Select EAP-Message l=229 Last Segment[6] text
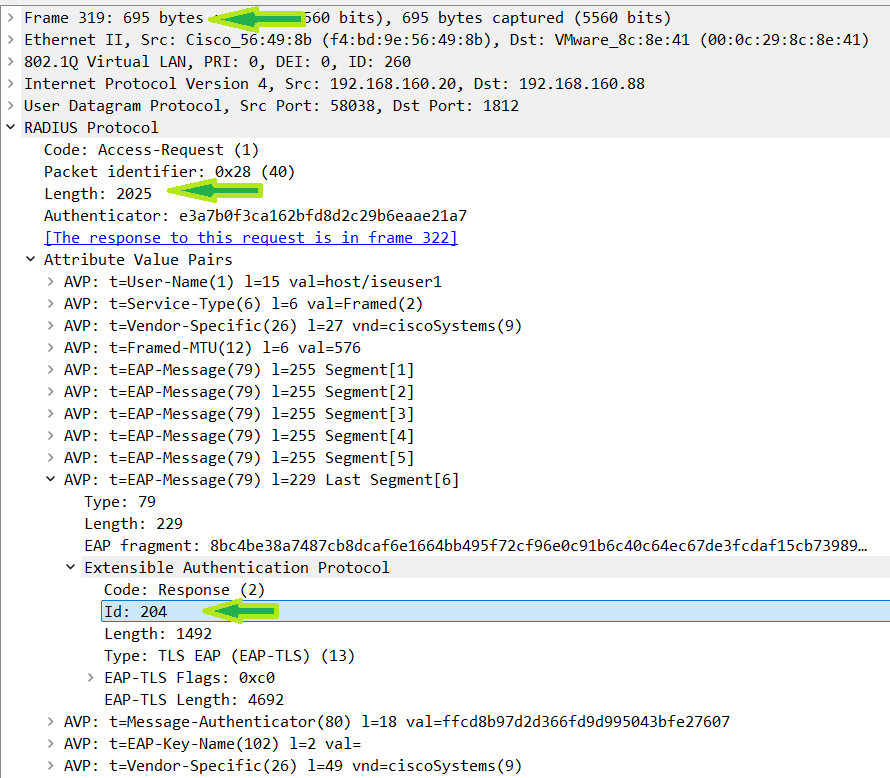The height and width of the screenshot is (778, 890). click(261, 480)
